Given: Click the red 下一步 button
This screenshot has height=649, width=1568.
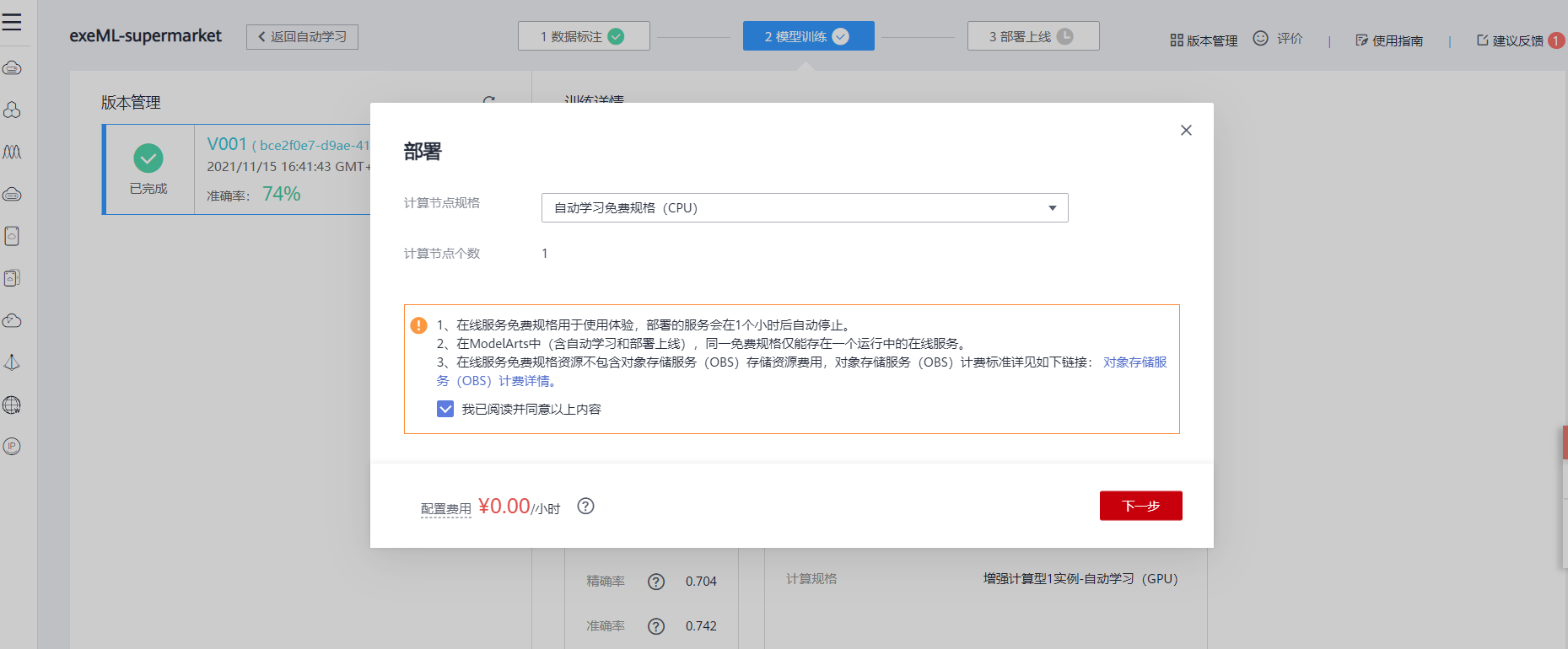Looking at the screenshot, I should (1140, 506).
